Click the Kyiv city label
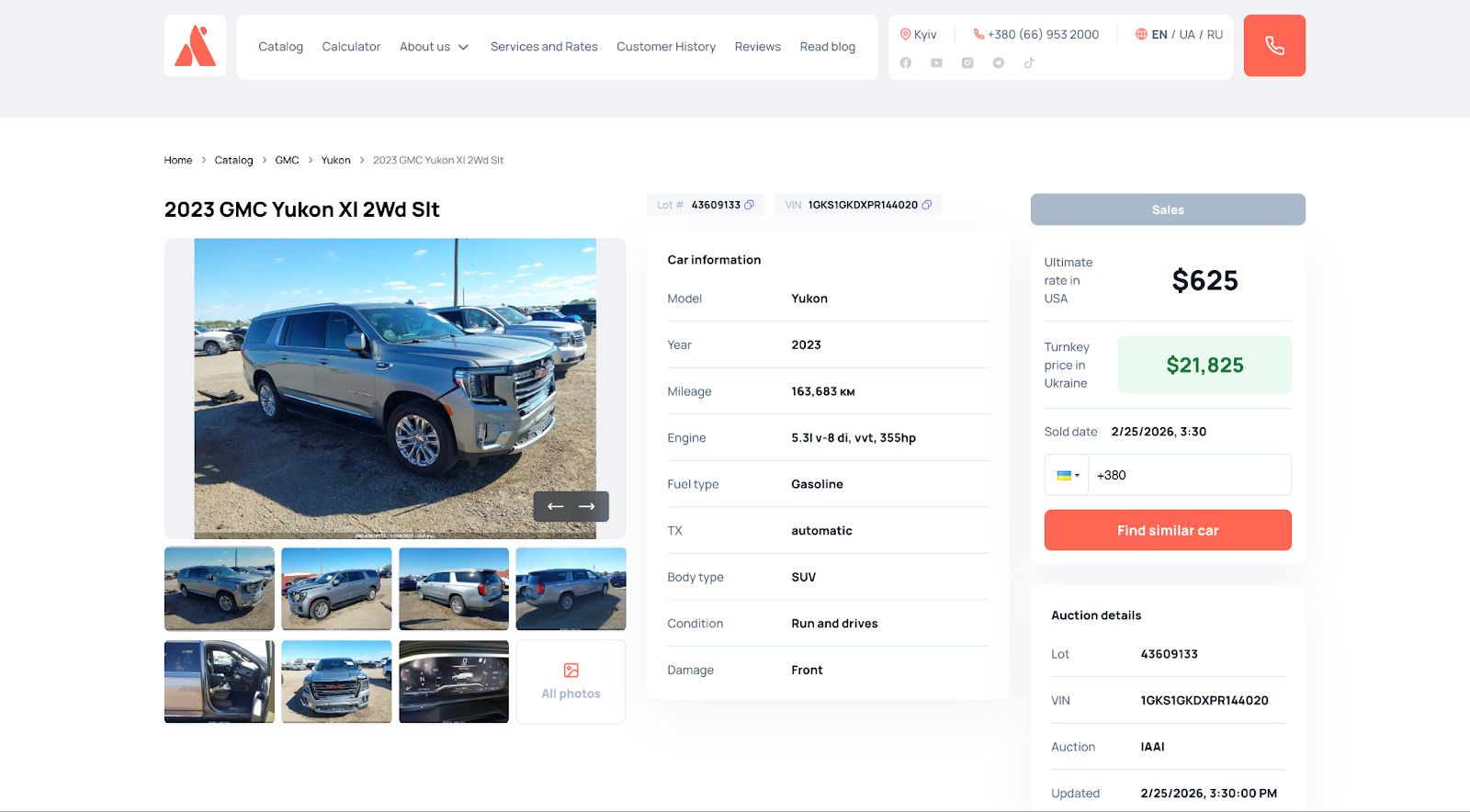 tap(925, 35)
